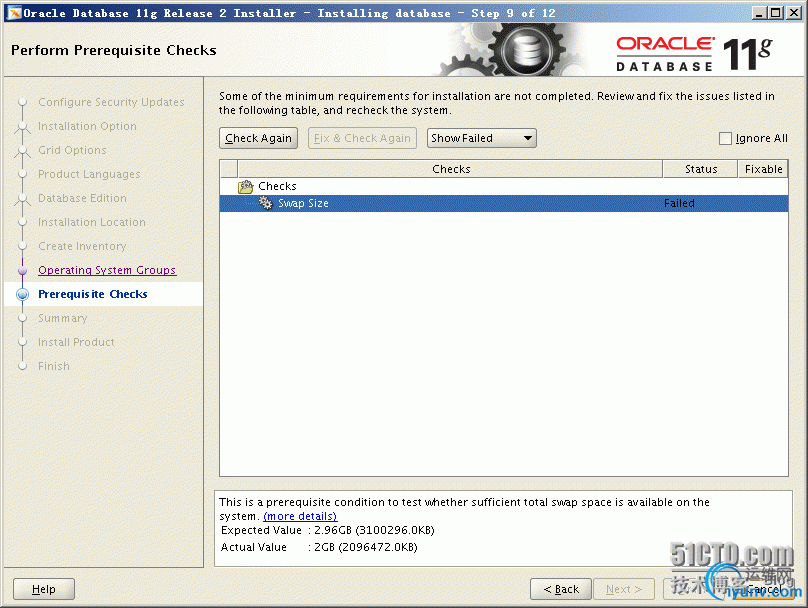The width and height of the screenshot is (808, 608).
Task: Click the Database Edition step
Action: 82,198
